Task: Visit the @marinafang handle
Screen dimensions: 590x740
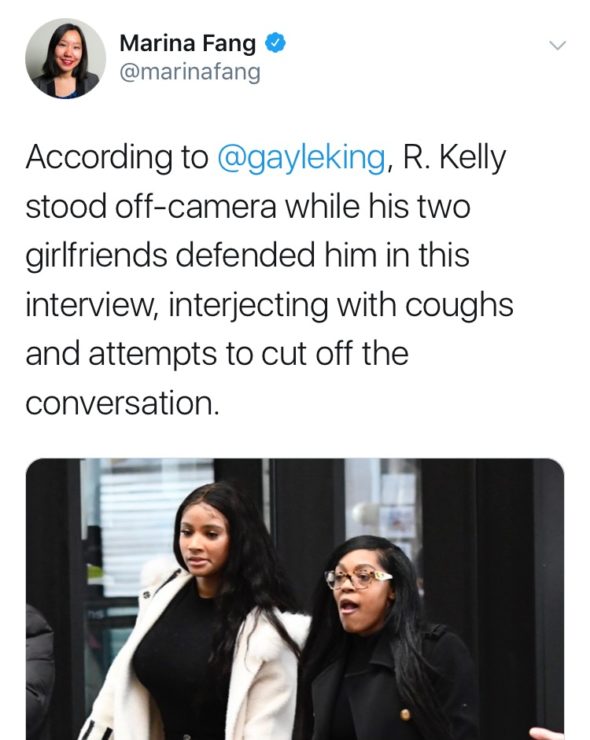Action: click(x=190, y=72)
